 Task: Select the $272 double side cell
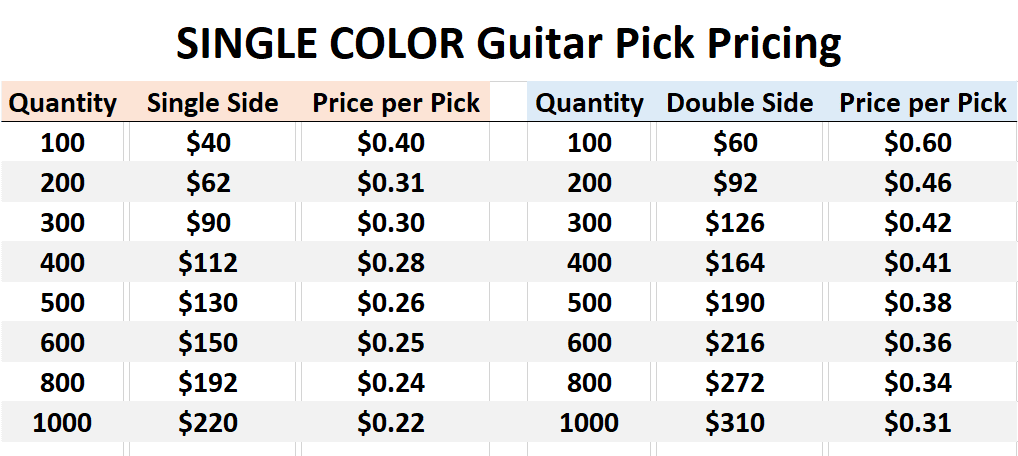click(735, 383)
